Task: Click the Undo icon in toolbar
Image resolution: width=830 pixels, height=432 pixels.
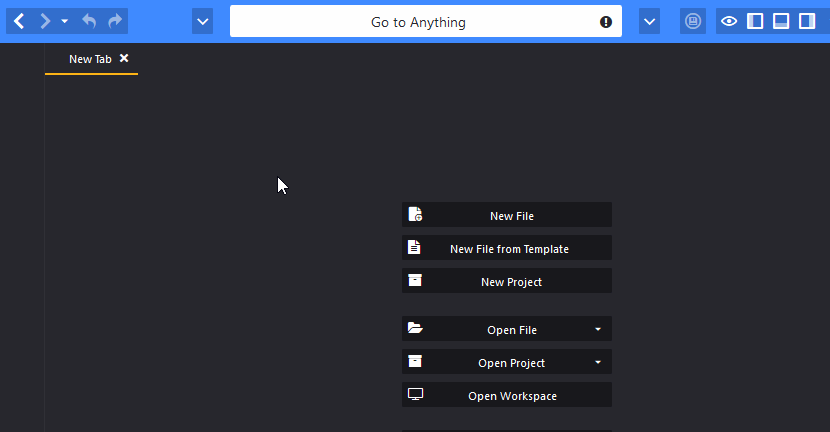Action: click(89, 21)
